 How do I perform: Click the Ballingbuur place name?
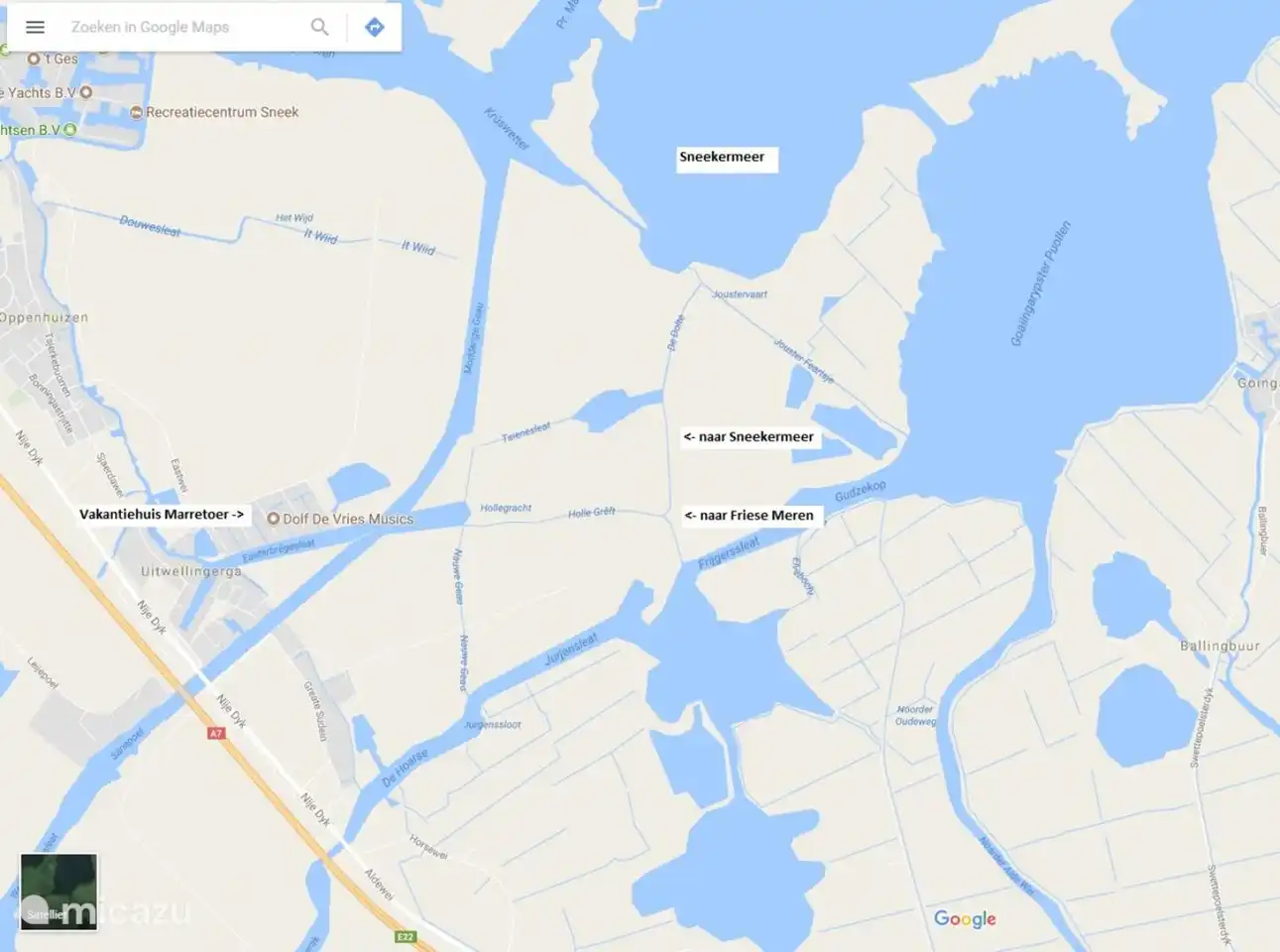pyautogui.click(x=1220, y=646)
